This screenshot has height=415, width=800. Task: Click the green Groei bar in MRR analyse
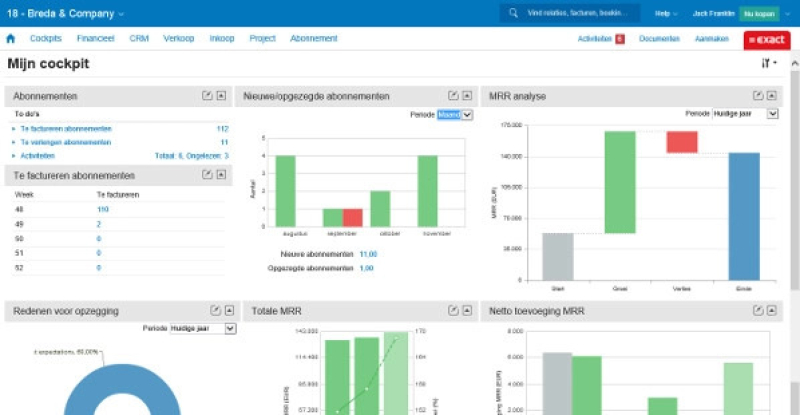point(620,182)
